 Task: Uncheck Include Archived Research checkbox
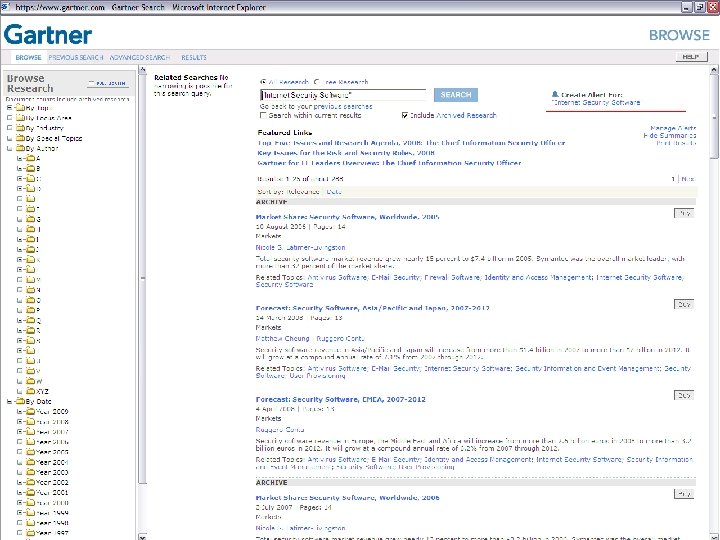(405, 115)
